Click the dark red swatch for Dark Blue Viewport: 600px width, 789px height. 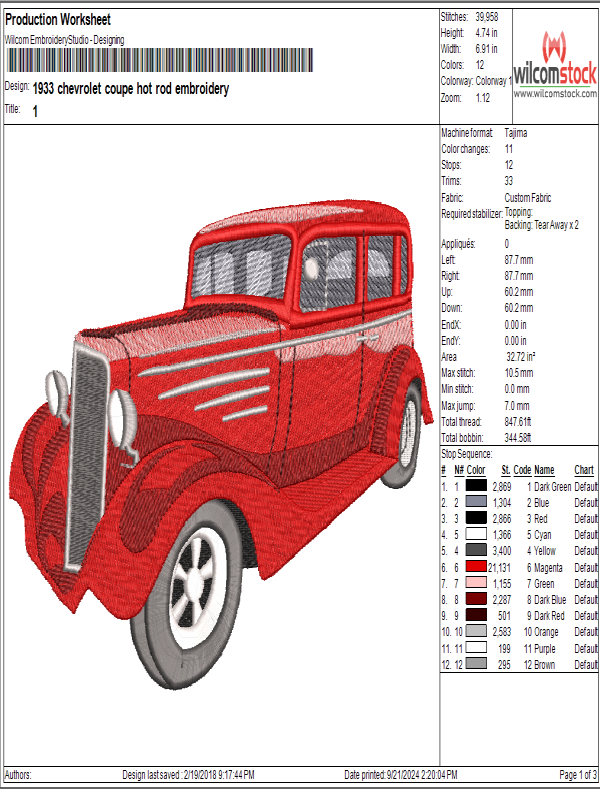pyautogui.click(x=476, y=599)
